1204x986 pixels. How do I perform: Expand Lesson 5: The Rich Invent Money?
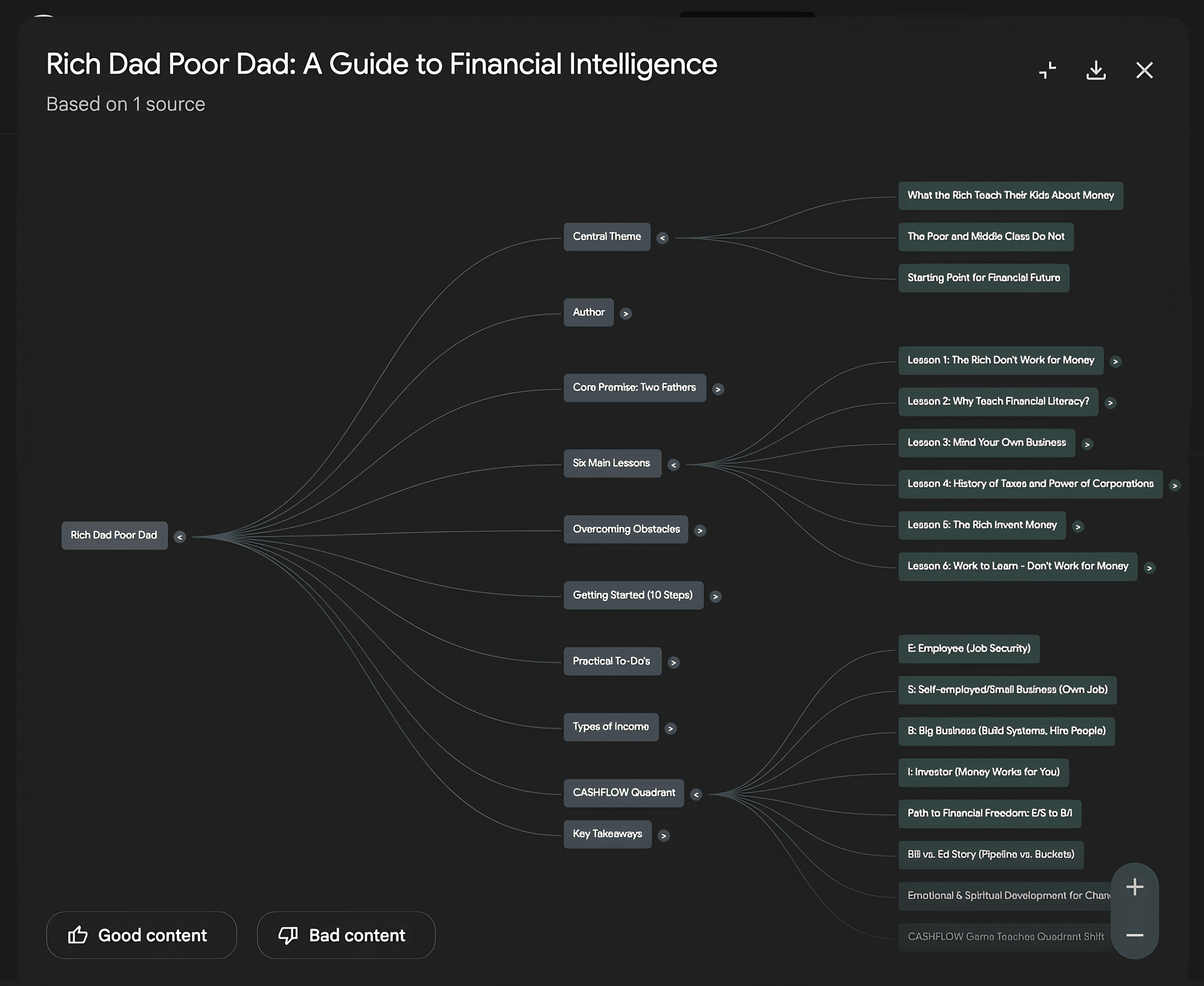[1078, 526]
